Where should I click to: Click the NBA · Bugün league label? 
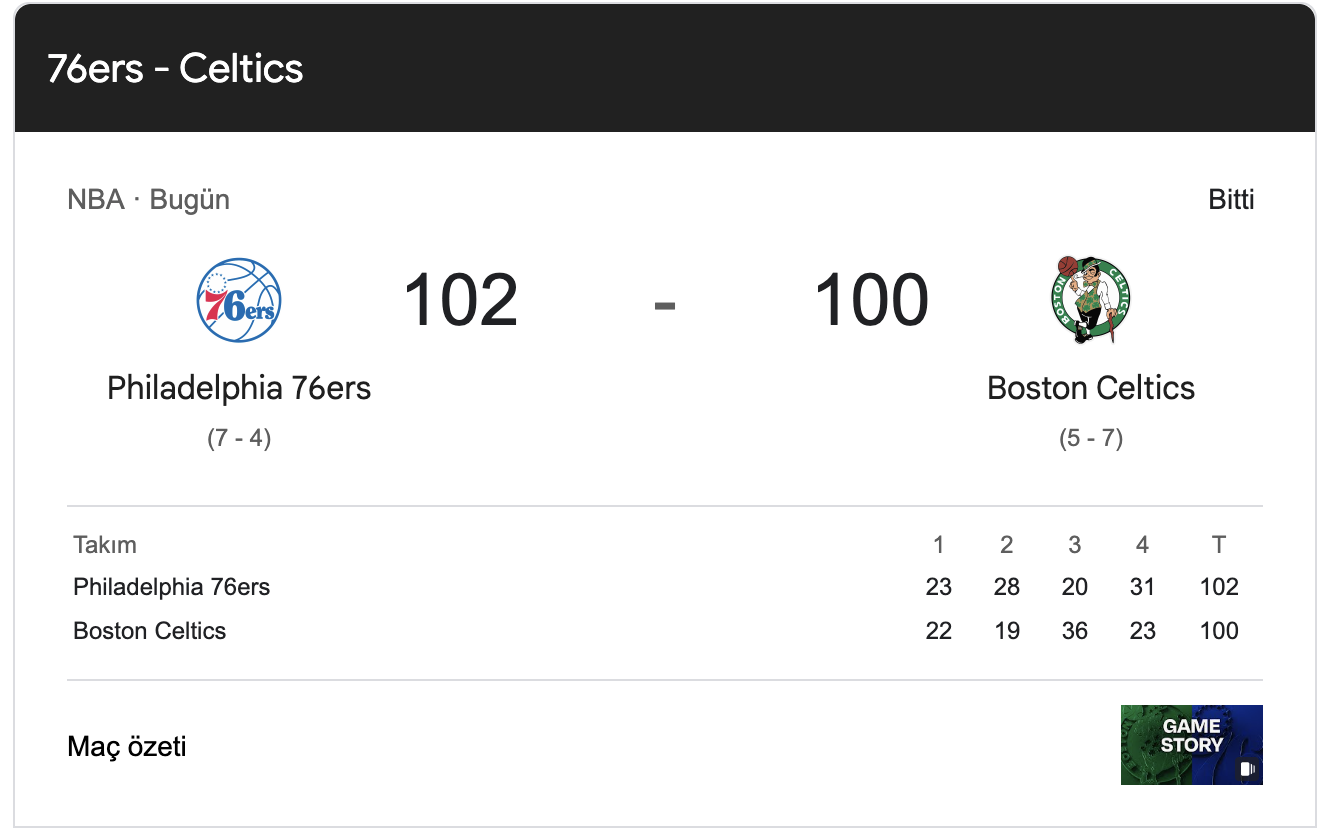tap(148, 200)
